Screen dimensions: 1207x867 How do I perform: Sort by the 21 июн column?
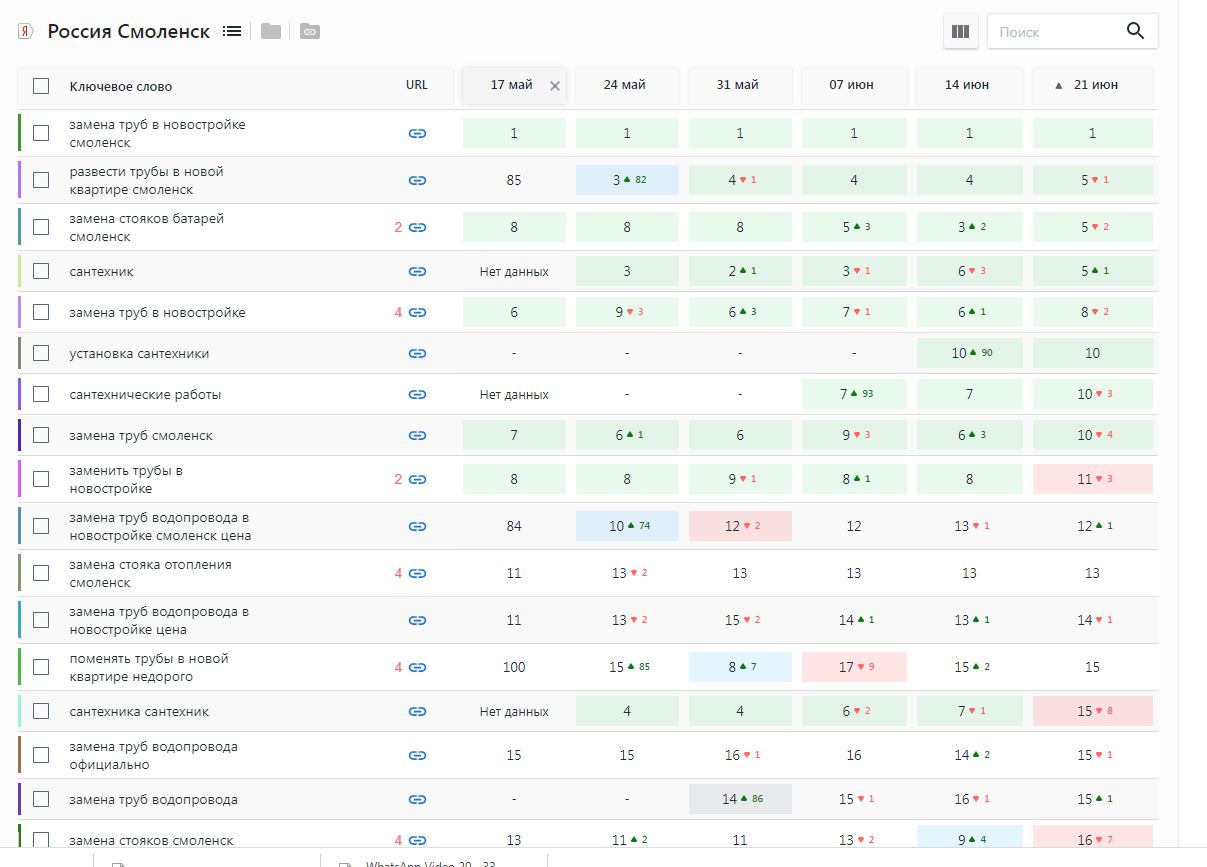pos(1092,86)
